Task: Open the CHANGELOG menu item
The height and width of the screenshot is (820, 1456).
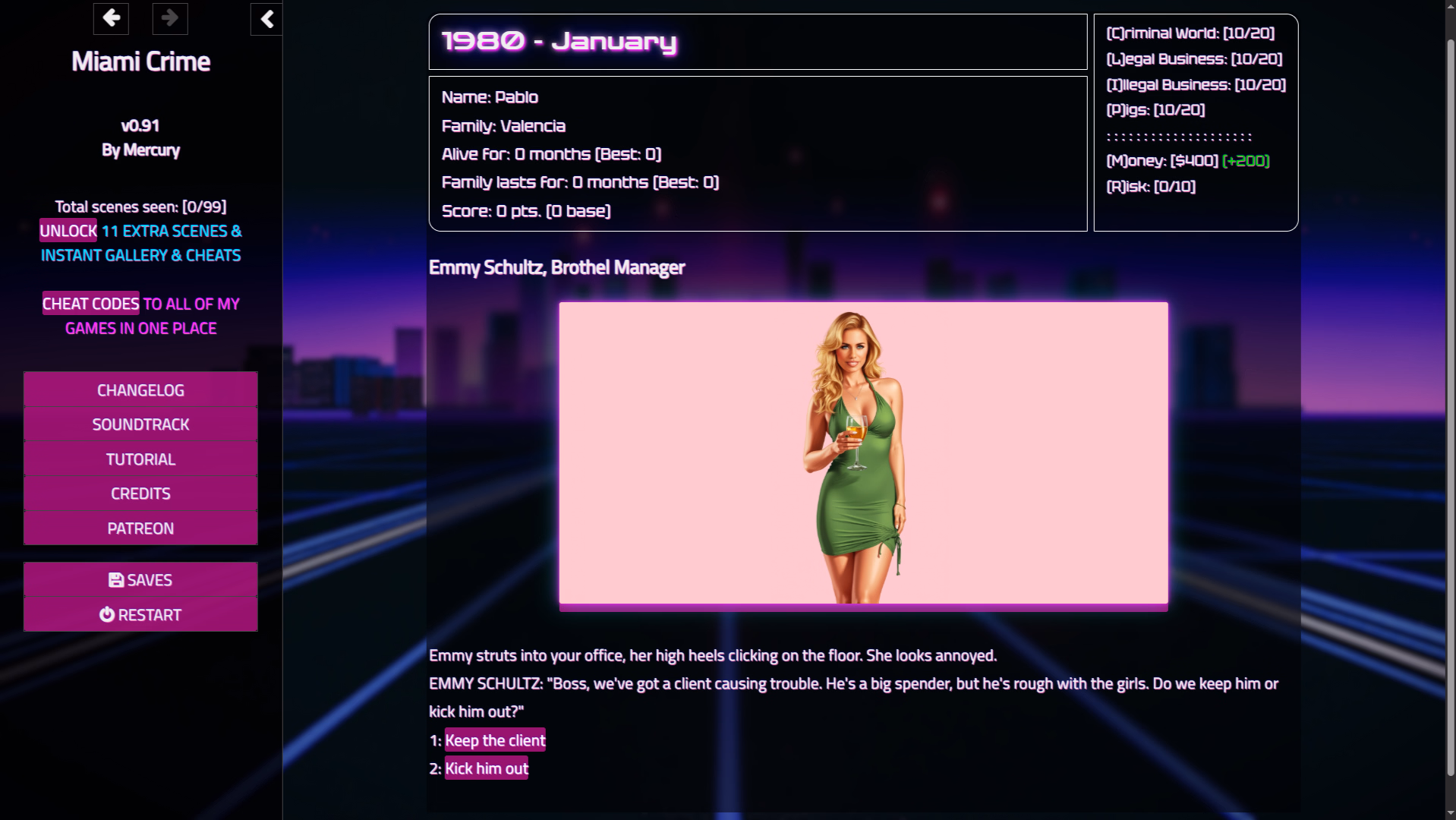Action: click(140, 390)
